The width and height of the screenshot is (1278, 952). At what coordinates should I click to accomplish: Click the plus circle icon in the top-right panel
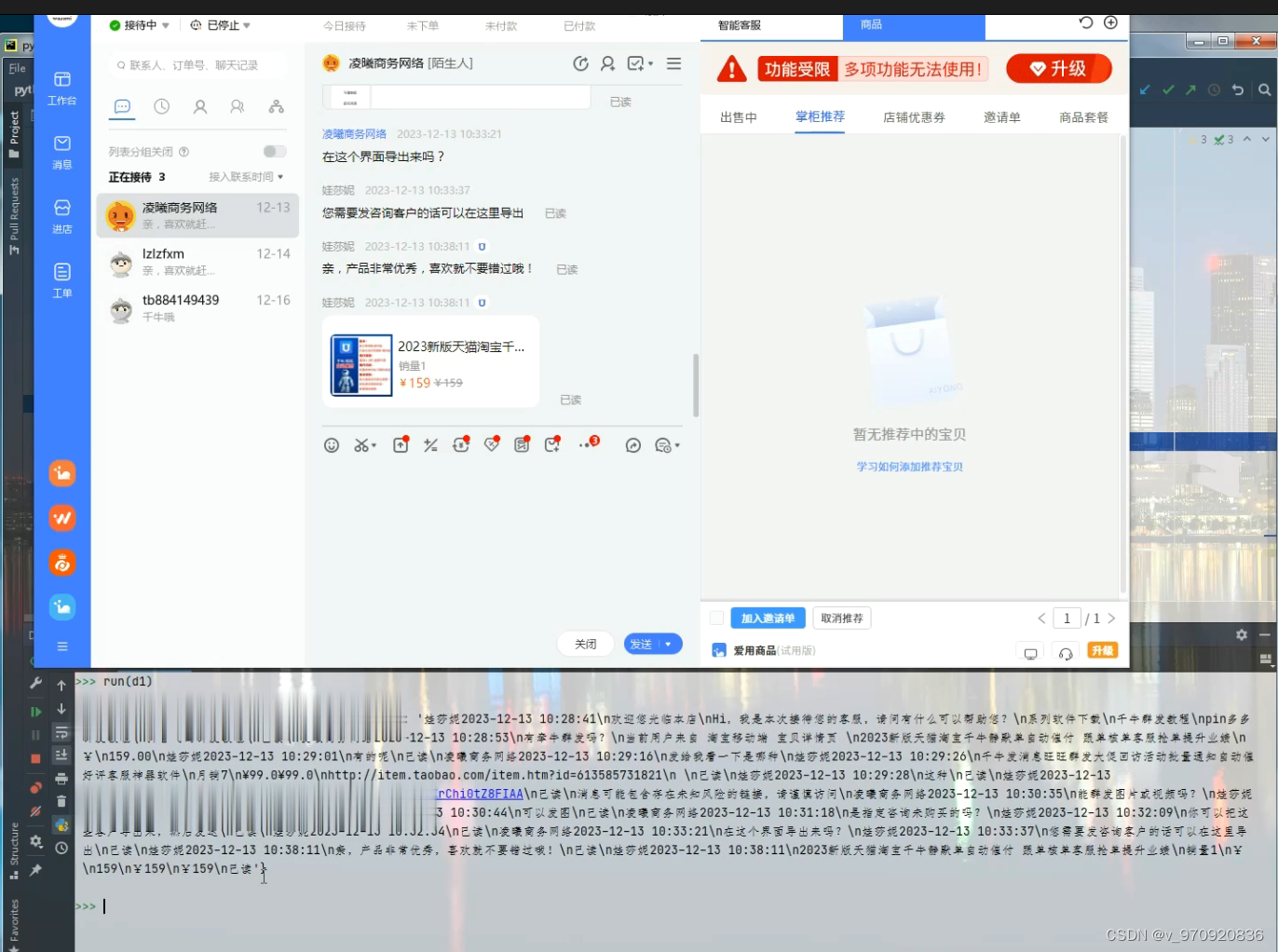coord(1110,22)
